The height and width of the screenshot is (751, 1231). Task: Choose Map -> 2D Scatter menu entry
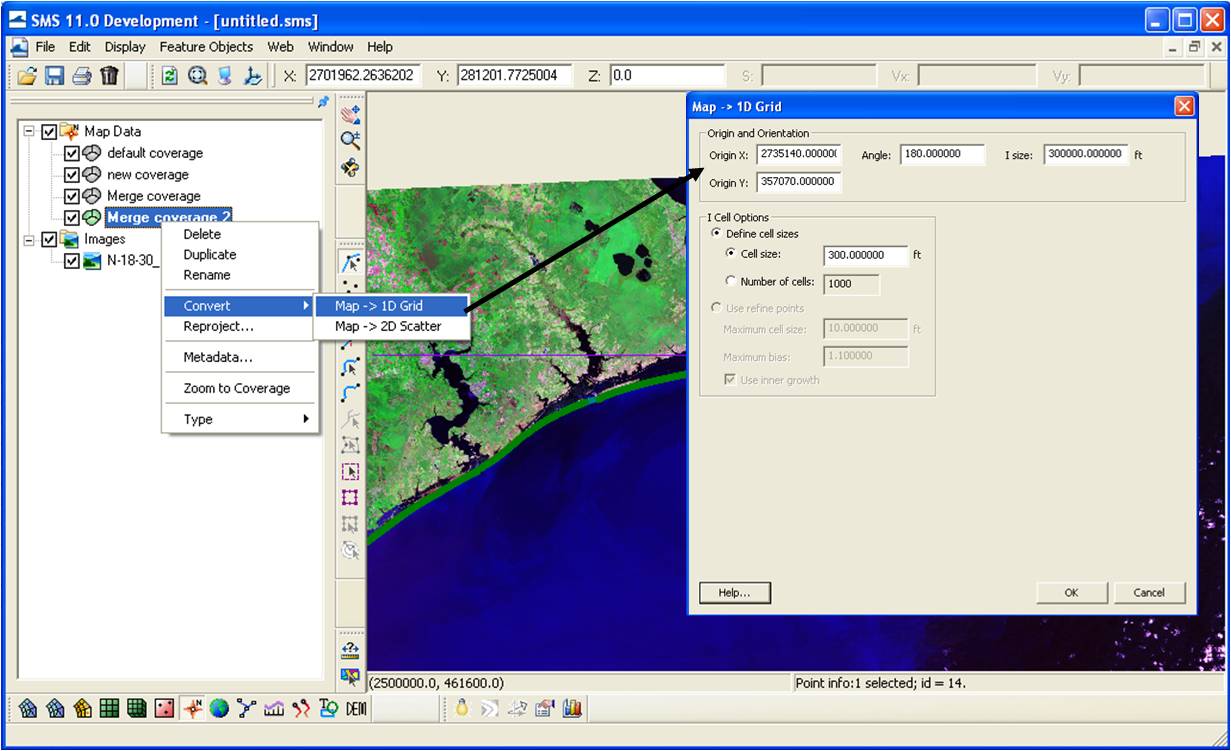(388, 326)
